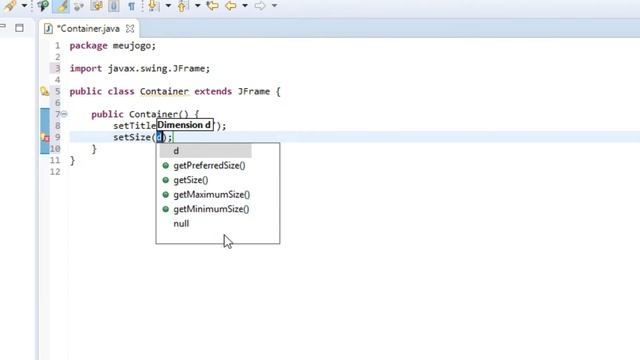This screenshot has width=640, height=360.
Task: Click line number 12 in the gutter
Action: (x=55, y=171)
